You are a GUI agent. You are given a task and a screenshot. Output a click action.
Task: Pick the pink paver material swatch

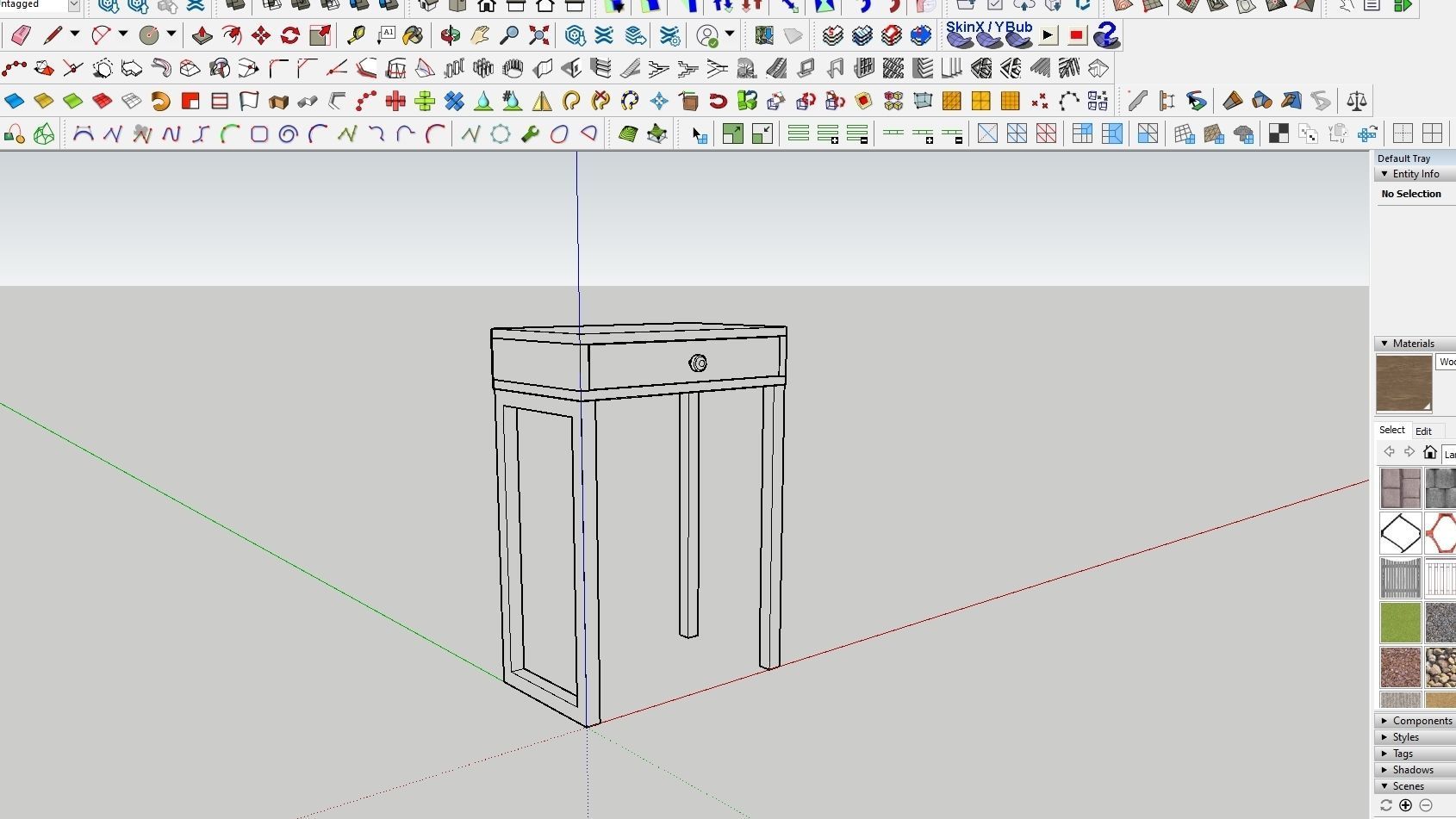(x=1401, y=488)
